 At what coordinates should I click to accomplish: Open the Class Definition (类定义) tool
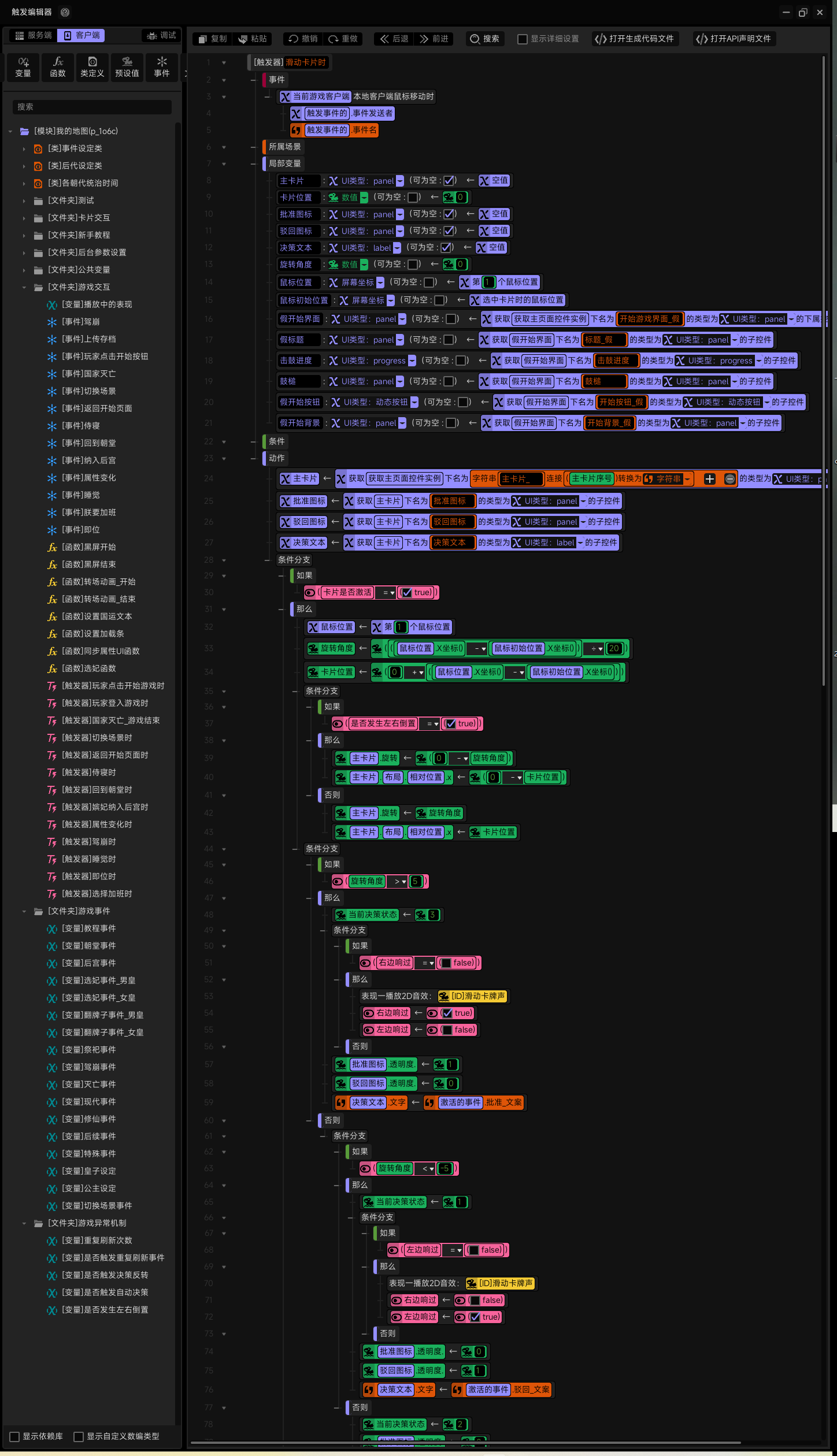tap(92, 67)
